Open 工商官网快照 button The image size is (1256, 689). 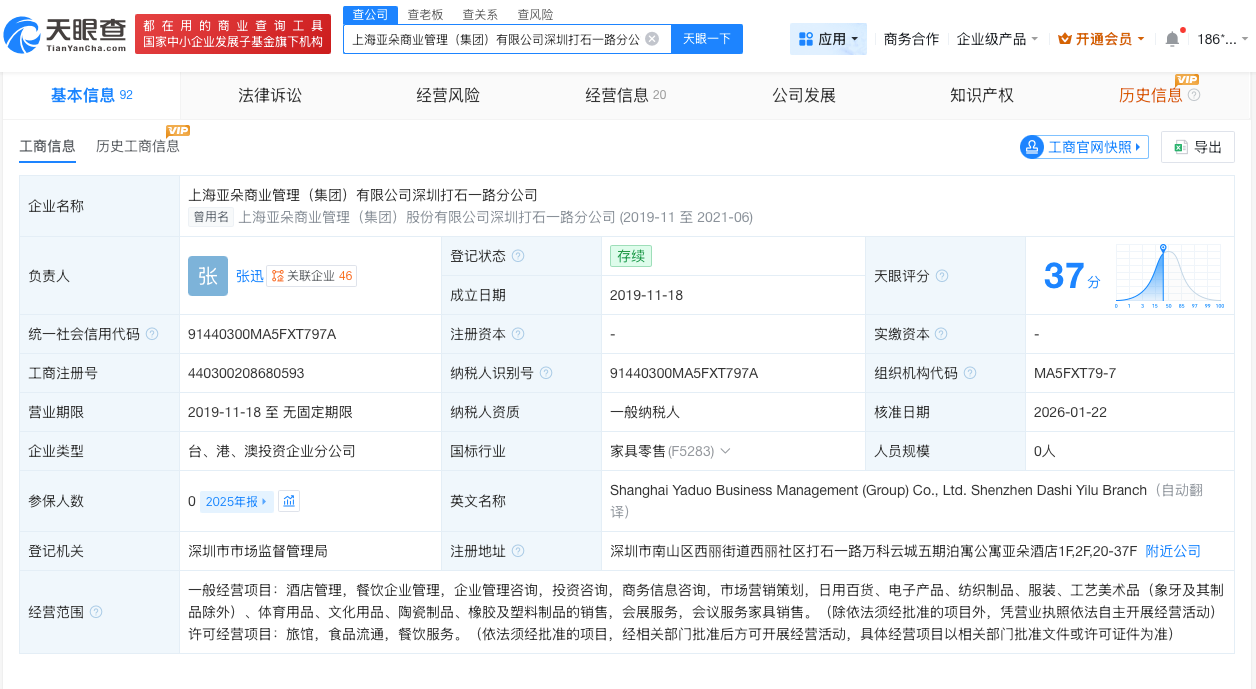coord(1084,147)
